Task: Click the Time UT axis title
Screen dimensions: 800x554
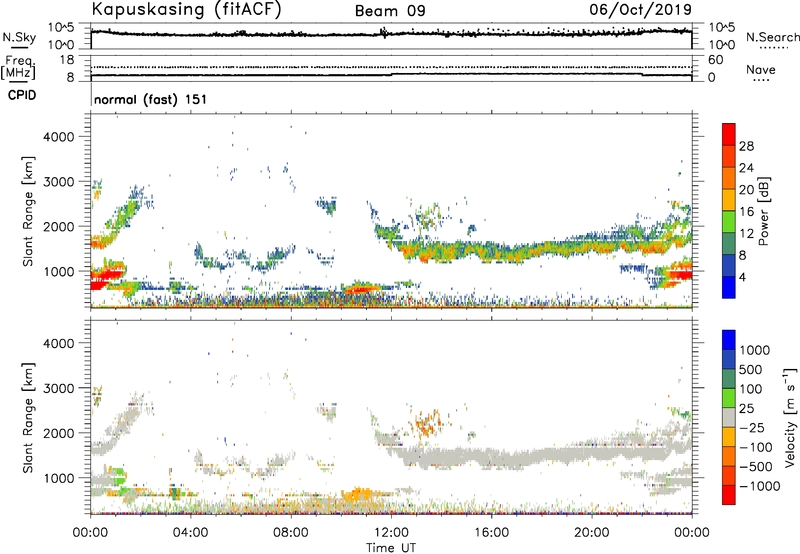Action: [x=391, y=548]
